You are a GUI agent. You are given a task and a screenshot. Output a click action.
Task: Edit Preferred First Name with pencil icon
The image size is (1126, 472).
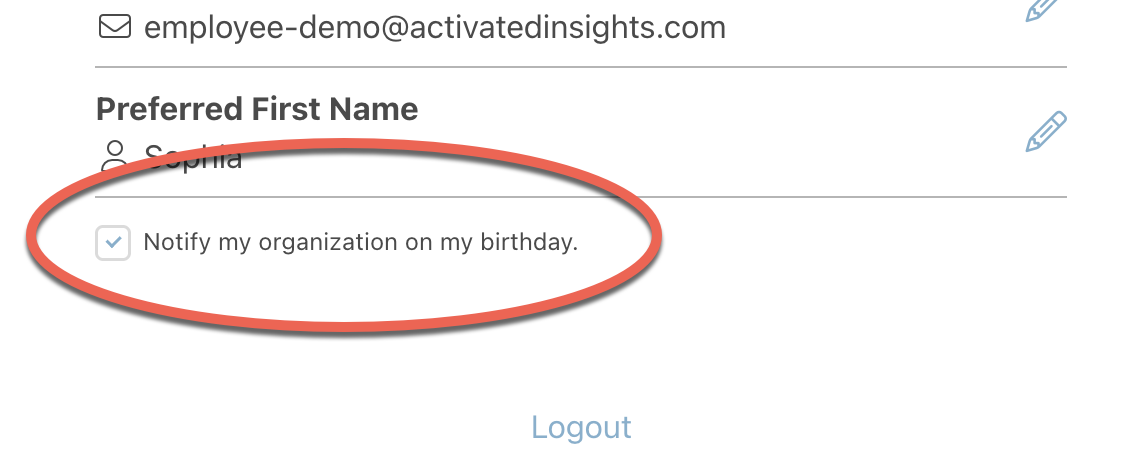tap(1046, 131)
